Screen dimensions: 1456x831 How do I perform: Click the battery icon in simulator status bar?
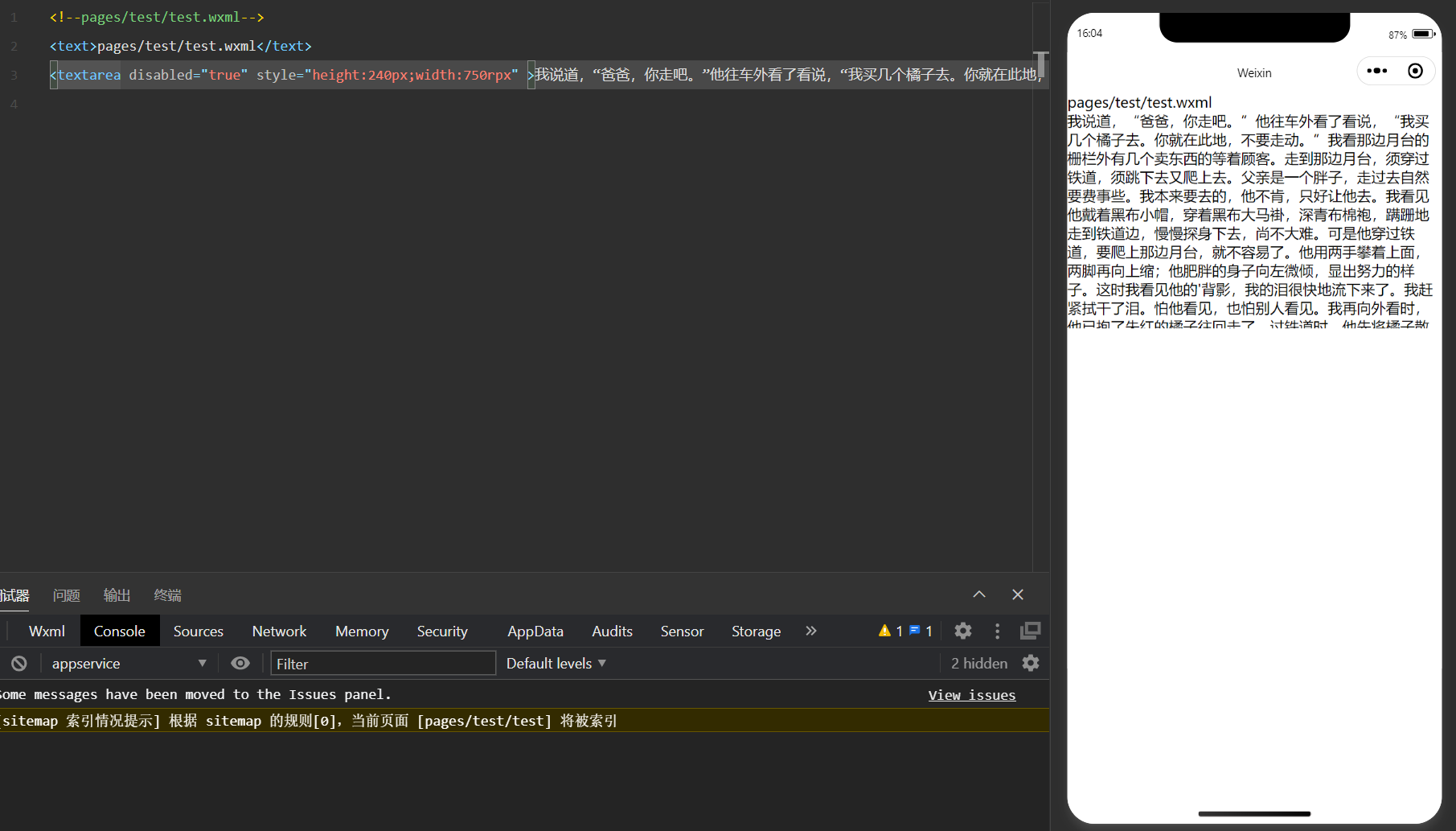pyautogui.click(x=1423, y=34)
